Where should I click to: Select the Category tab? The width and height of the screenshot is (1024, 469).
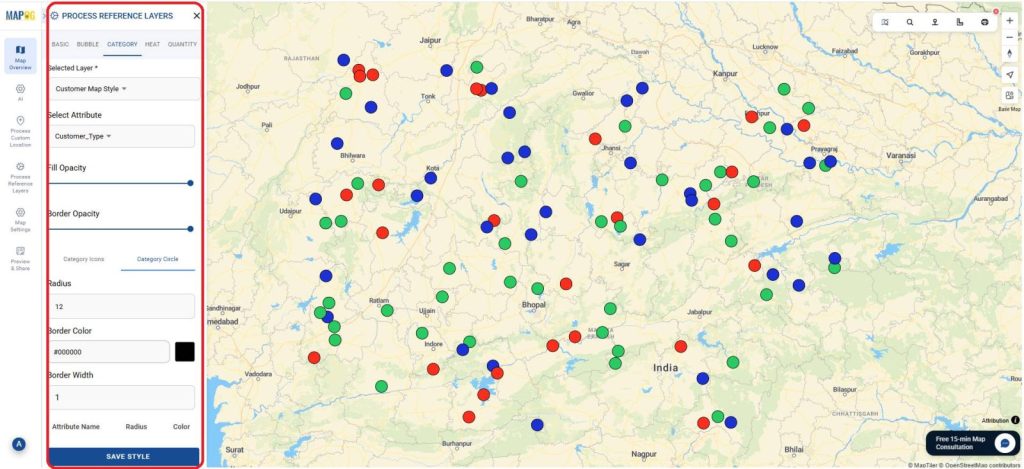(x=122, y=44)
